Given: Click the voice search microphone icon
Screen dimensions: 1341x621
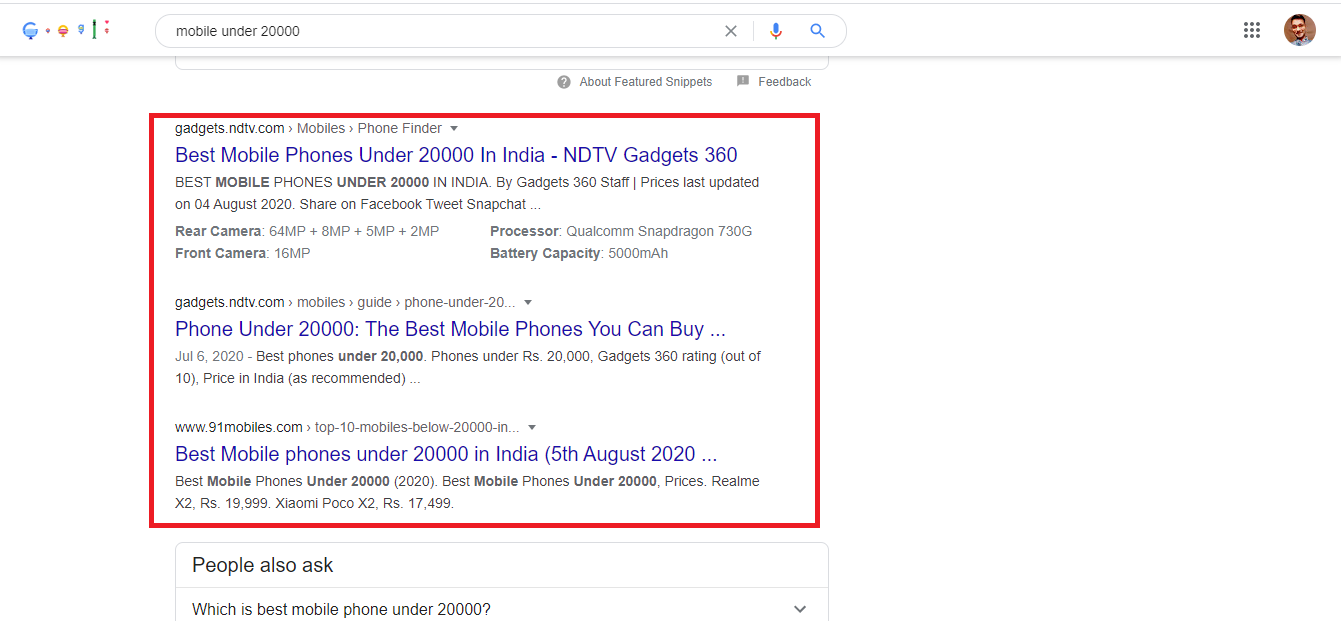Looking at the screenshot, I should click(x=776, y=31).
